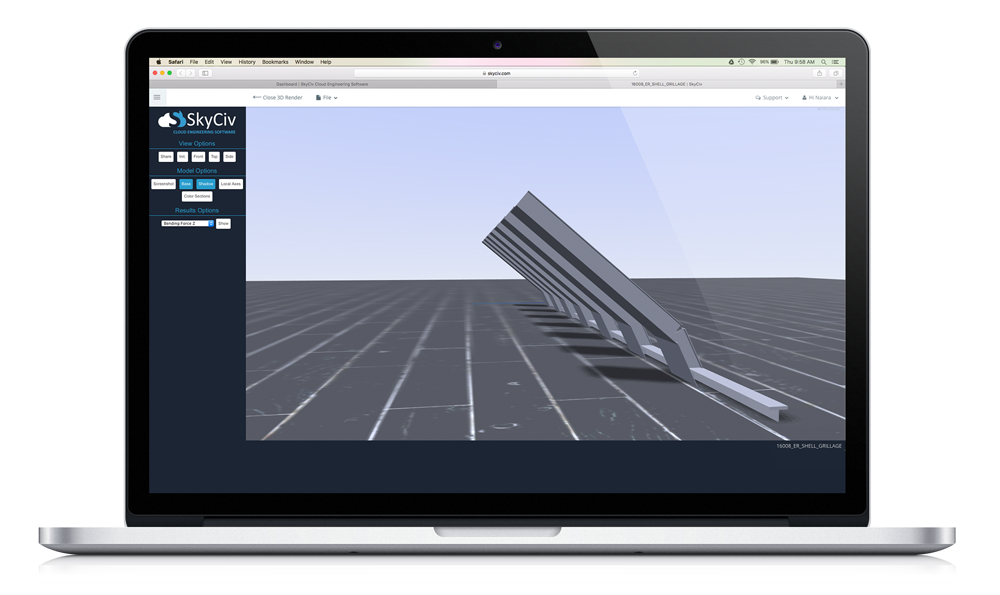Switch to 16008_ER_SHELL_GRILLAGE tab
The image size is (1000, 595).
(x=667, y=84)
